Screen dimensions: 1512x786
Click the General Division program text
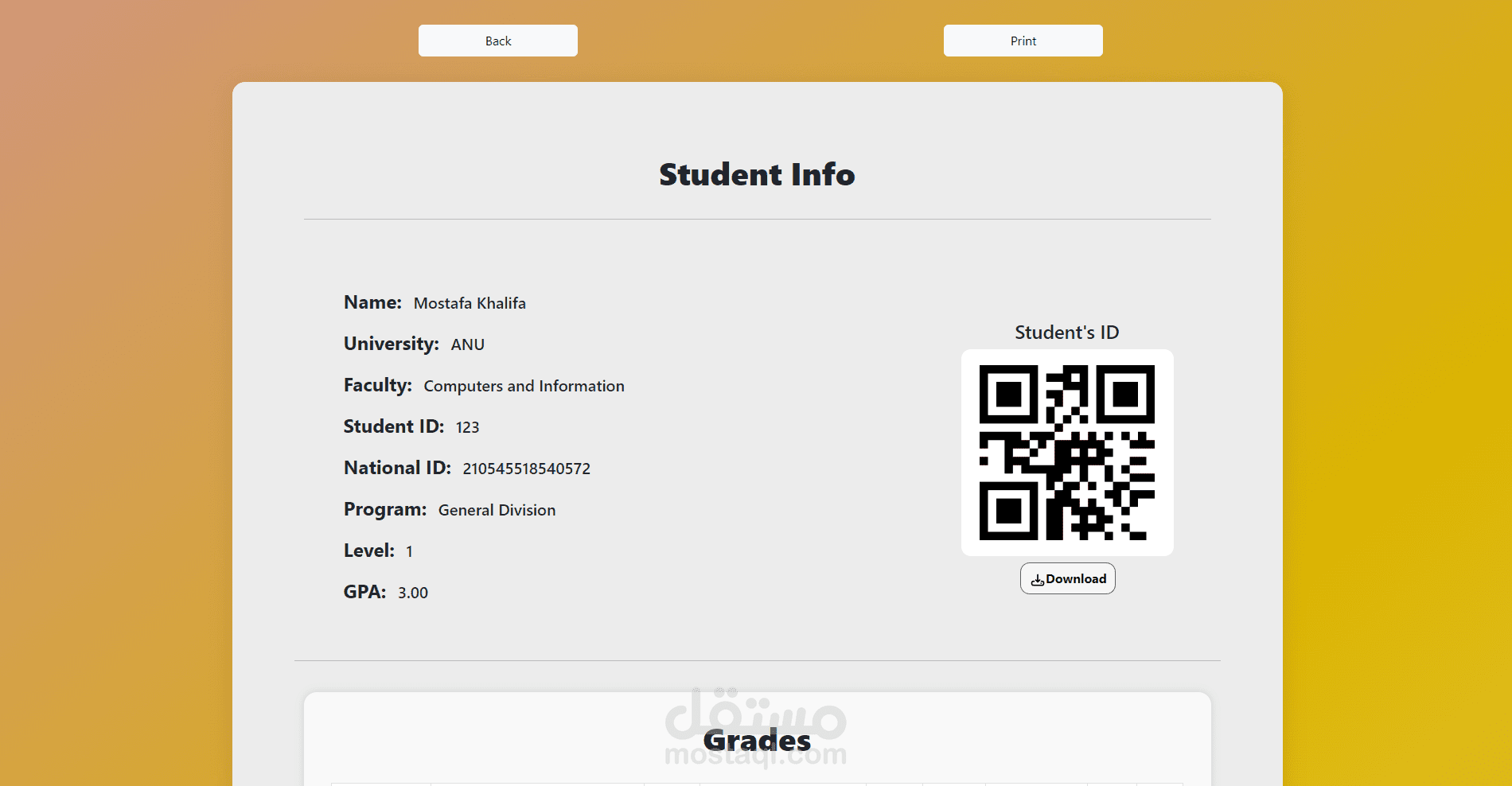[497, 510]
